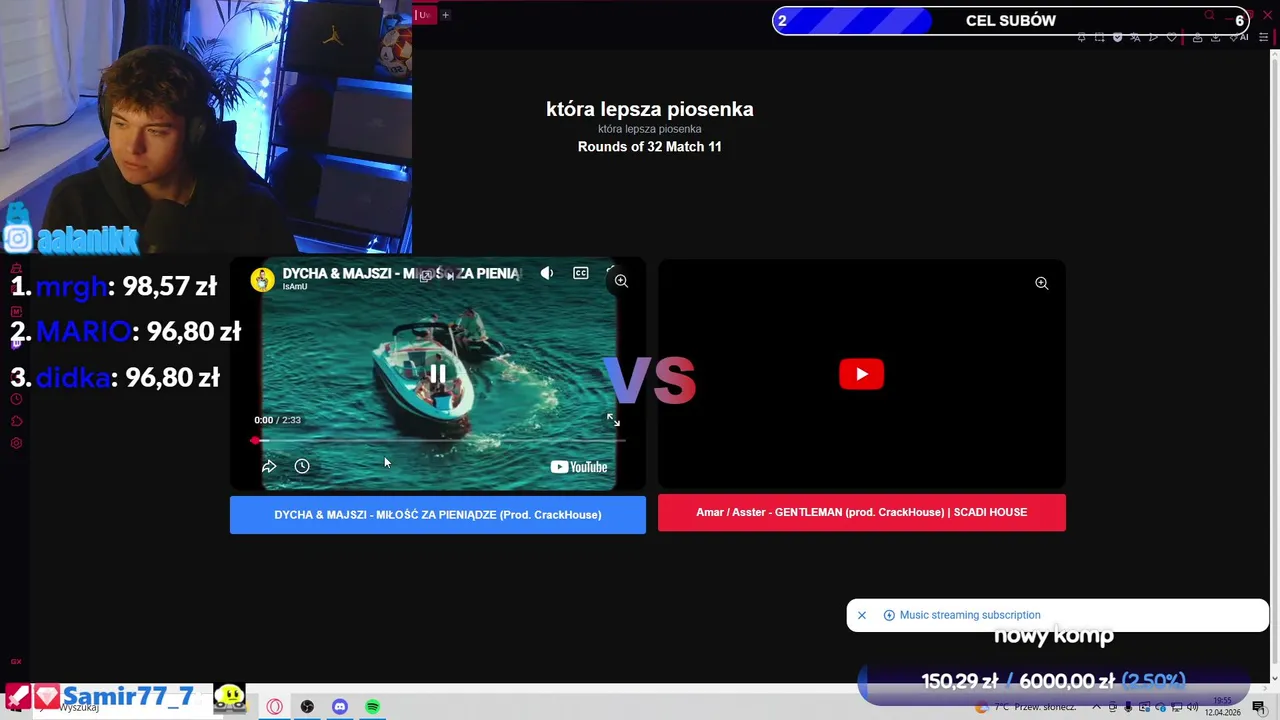Open the AI assistant icon
Screen dimensions: 1280x720
coord(1240,37)
